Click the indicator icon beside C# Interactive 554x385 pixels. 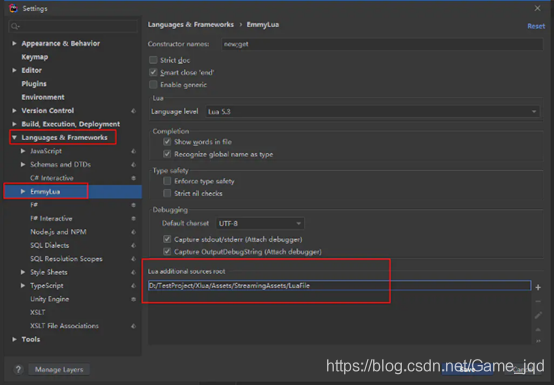134,178
